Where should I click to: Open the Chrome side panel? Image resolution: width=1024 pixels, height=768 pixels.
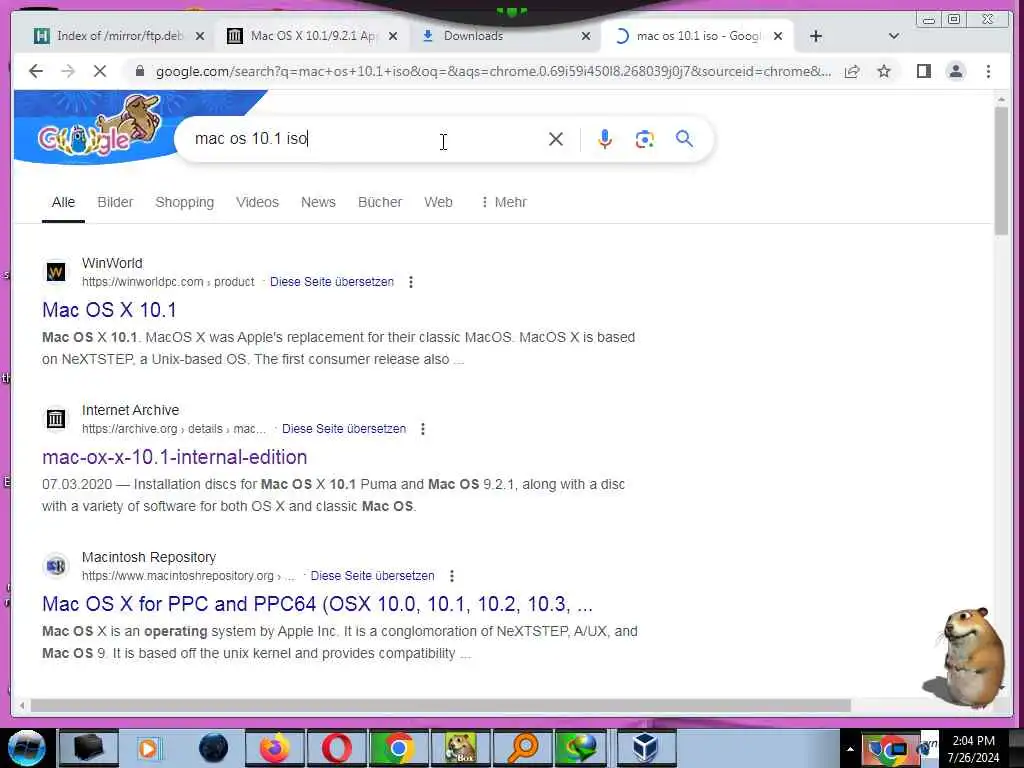(923, 71)
